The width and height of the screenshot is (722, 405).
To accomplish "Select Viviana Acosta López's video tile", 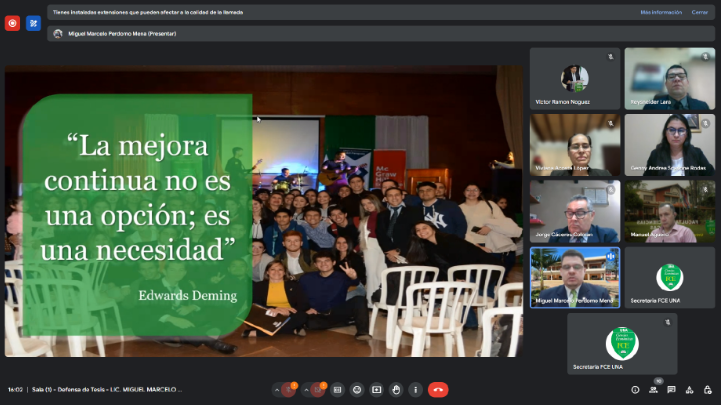I will pos(575,145).
